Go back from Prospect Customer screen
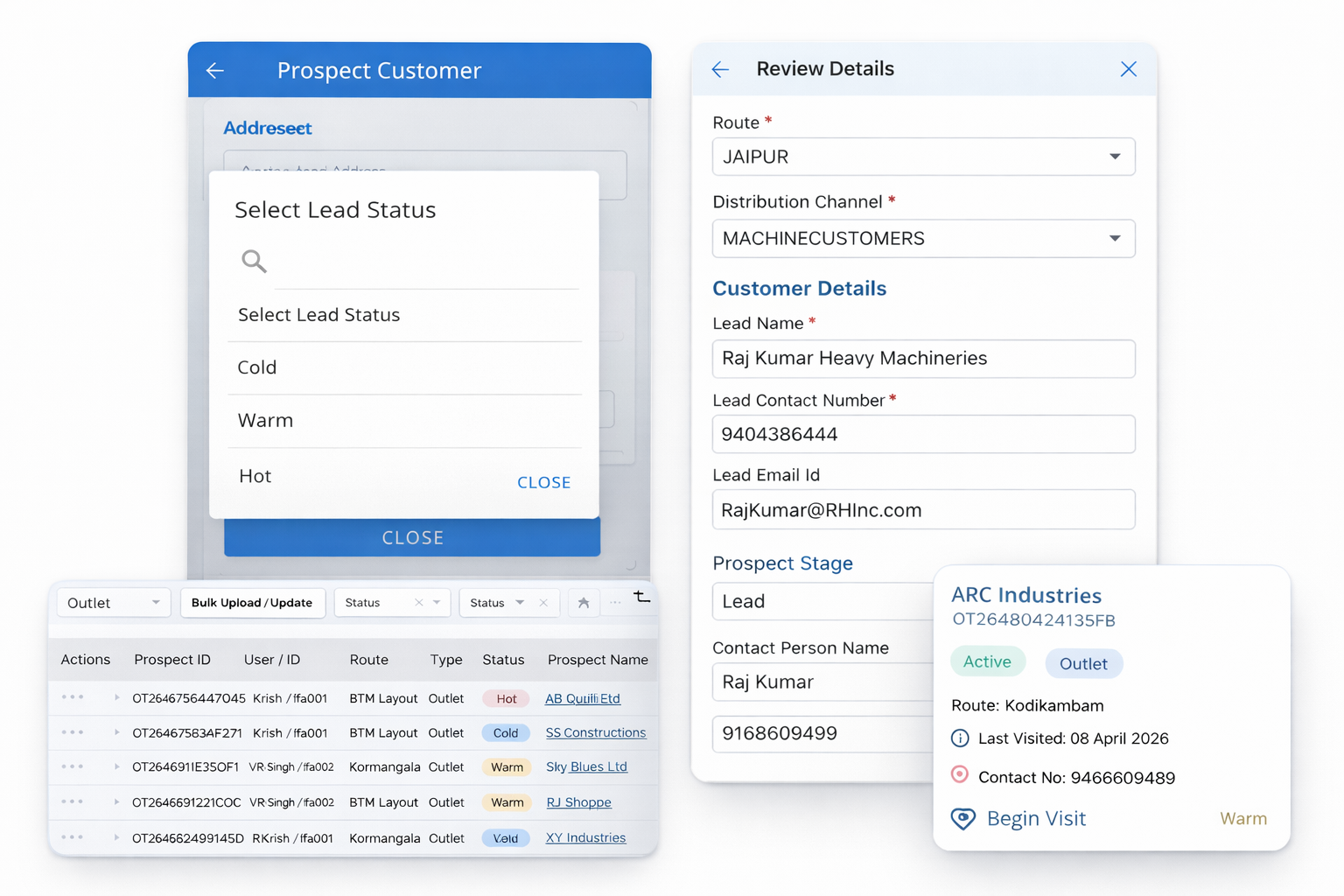The height and width of the screenshot is (896, 1344). 215,71
